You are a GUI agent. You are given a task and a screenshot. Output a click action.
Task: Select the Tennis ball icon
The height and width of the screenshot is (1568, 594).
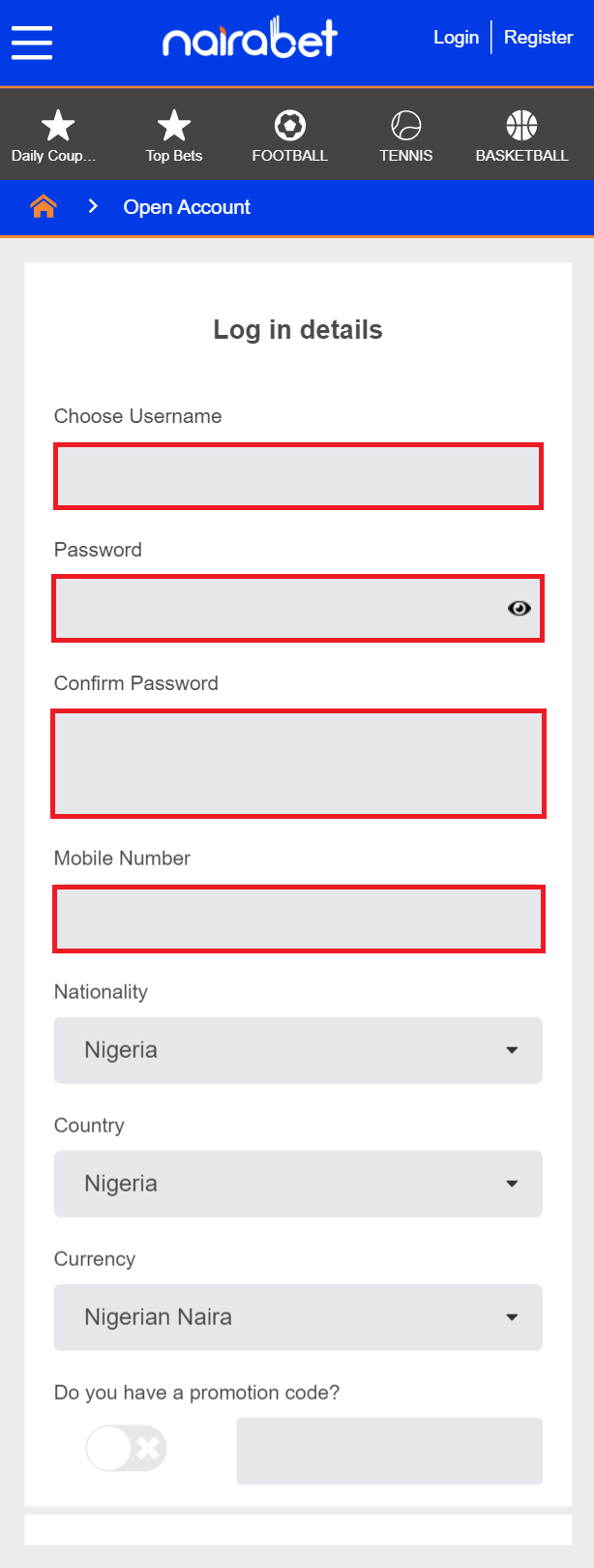[x=406, y=126]
